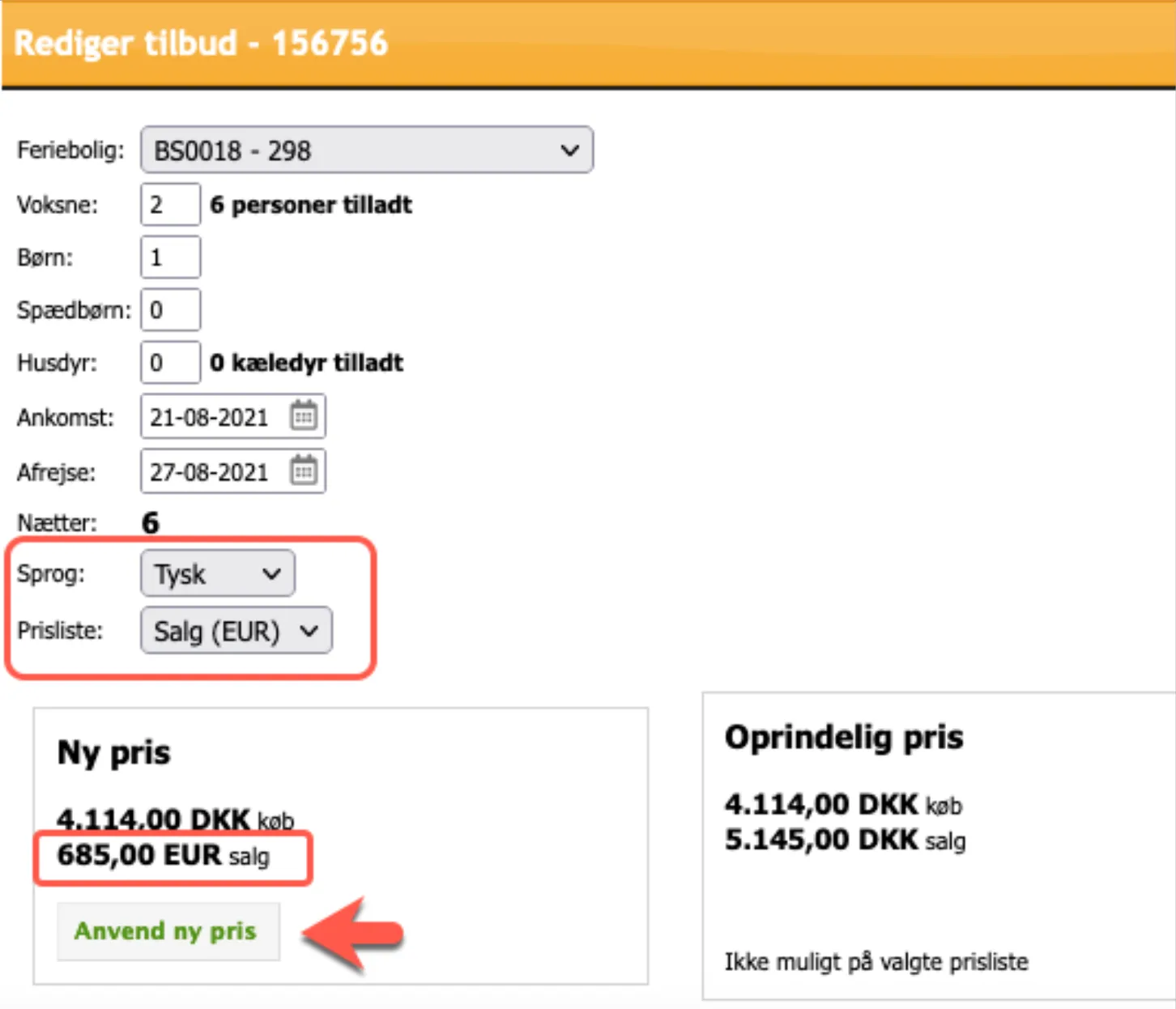1176x1009 pixels.
Task: Click the chevron on the Prisliste selector
Action: point(308,631)
